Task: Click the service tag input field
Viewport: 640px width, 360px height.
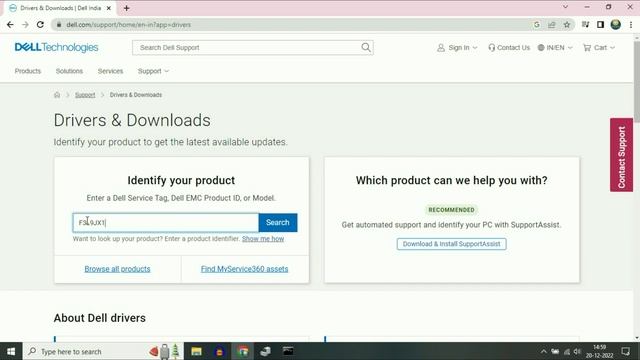Action: point(166,222)
